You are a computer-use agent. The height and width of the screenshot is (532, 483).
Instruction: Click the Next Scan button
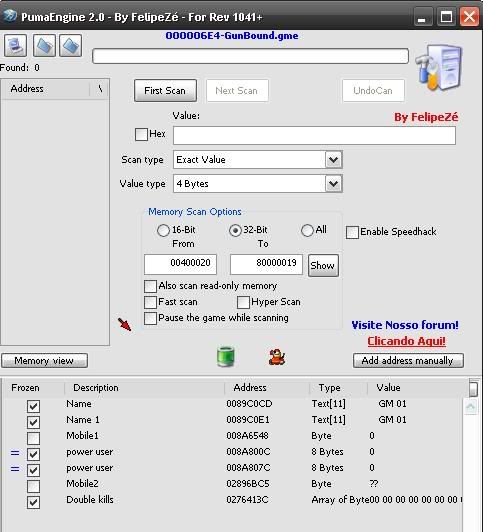237,91
